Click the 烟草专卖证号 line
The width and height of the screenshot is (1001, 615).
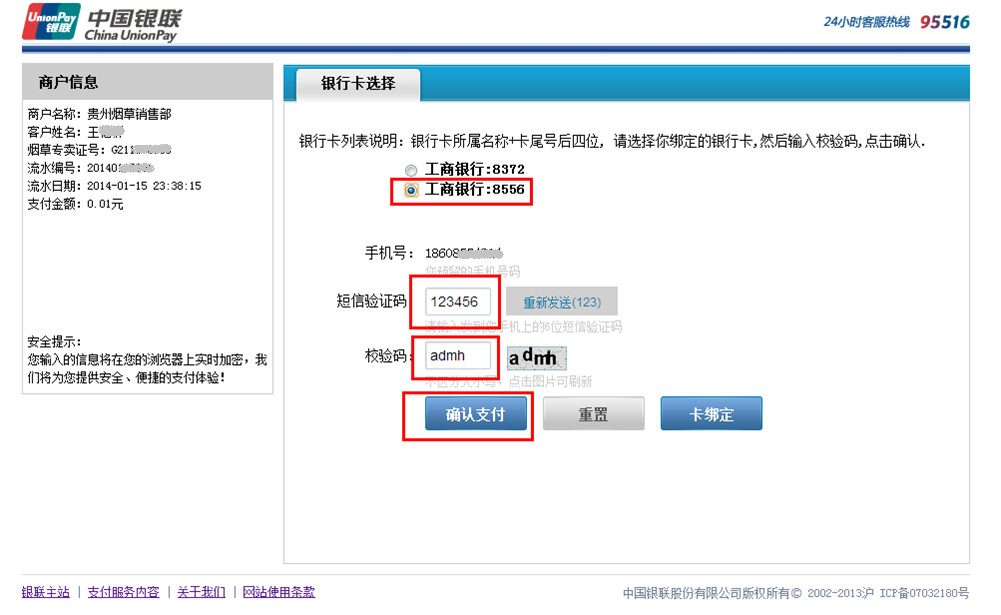[100, 150]
